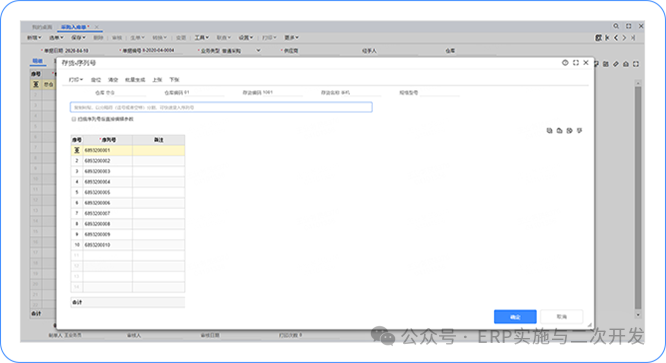Open the 打印 dropdown in the dialog toolbar
Screen dimensions: 666x363
[x=76, y=80]
